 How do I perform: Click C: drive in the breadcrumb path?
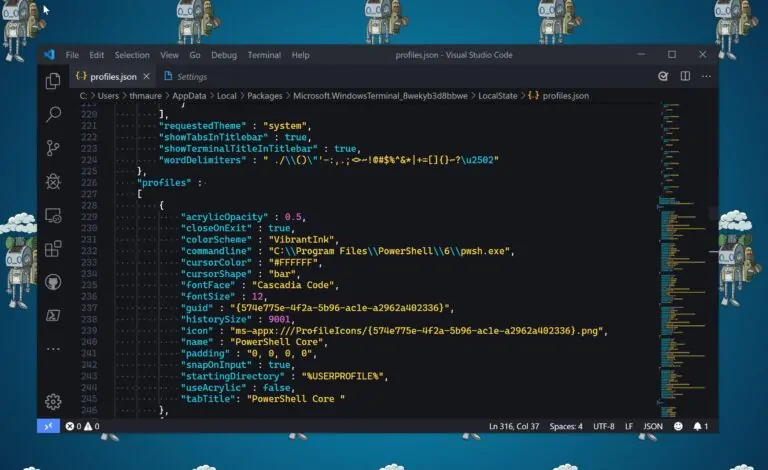coord(83,96)
